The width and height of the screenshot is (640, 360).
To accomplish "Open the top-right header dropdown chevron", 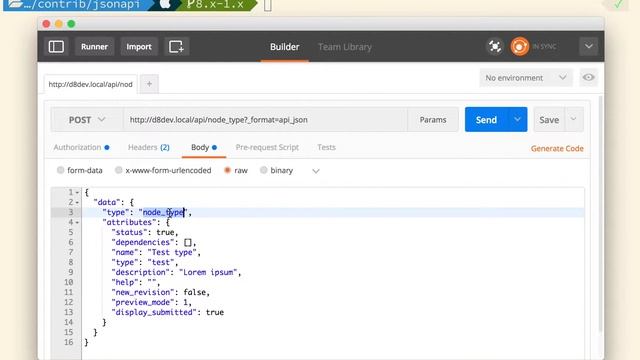I will [x=589, y=47].
